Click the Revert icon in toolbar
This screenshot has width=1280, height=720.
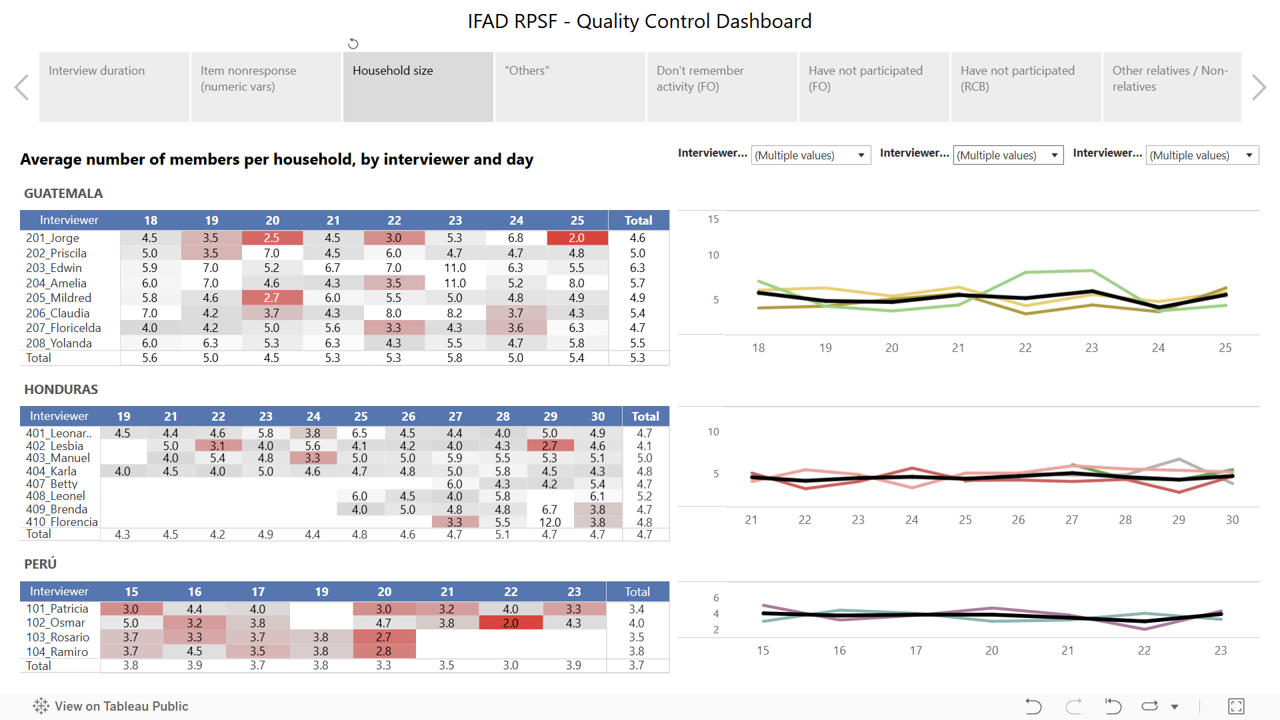(x=1112, y=706)
